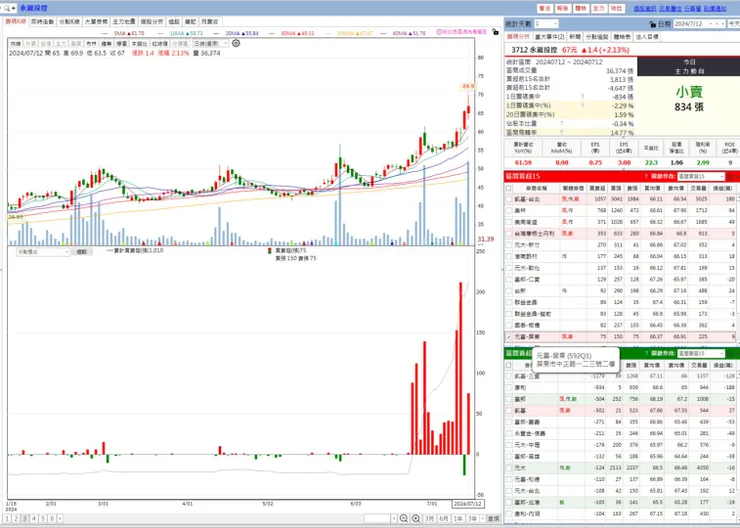Switch to the 個股分析 tab
The image size is (740, 528).
tap(152, 22)
